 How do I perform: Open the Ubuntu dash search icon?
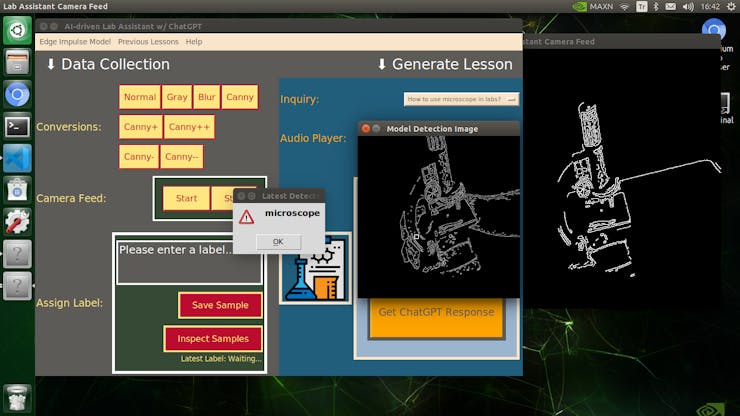pyautogui.click(x=17, y=30)
